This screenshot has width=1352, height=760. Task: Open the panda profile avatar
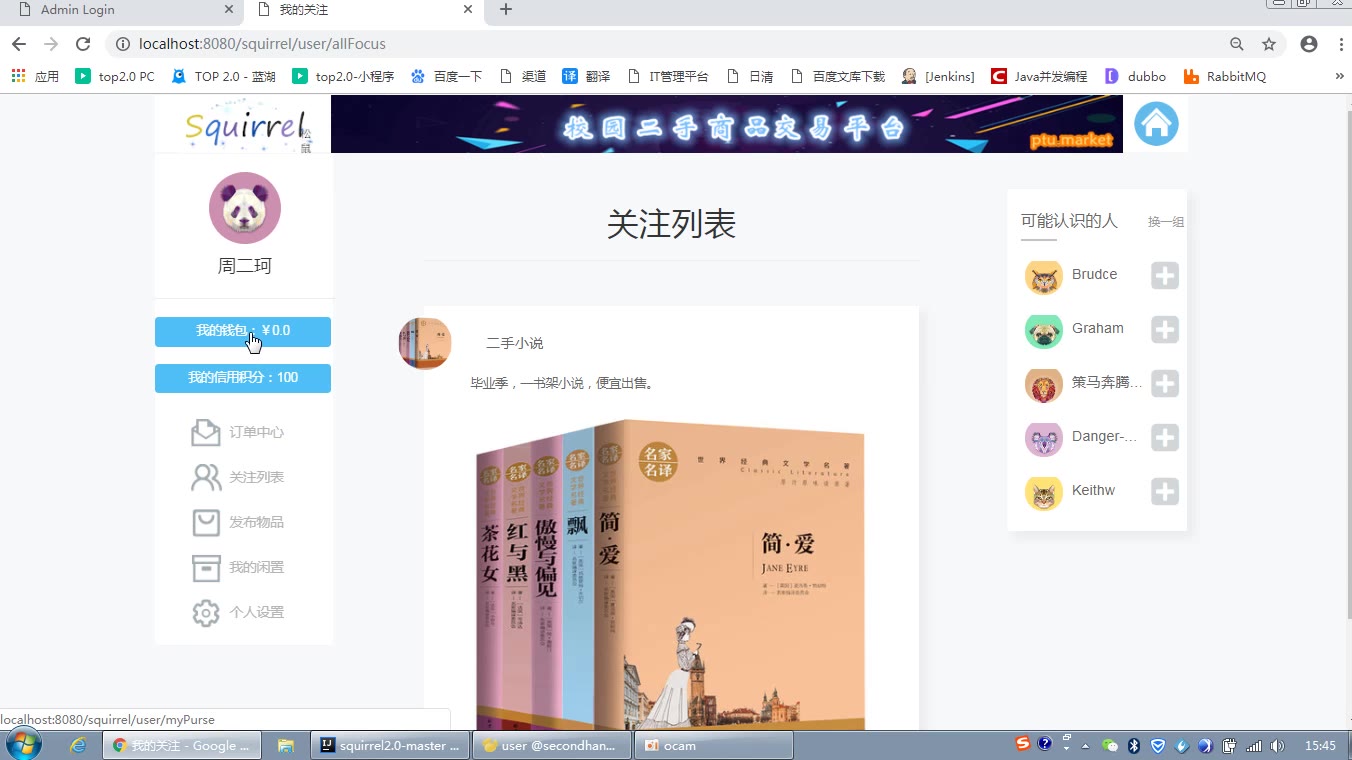point(245,208)
